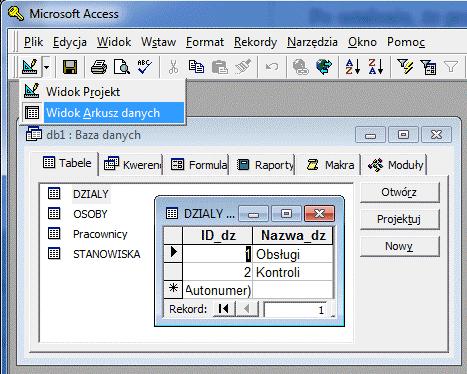Open the Widok menu
Viewport: 467px width, 374px height.
(114, 42)
